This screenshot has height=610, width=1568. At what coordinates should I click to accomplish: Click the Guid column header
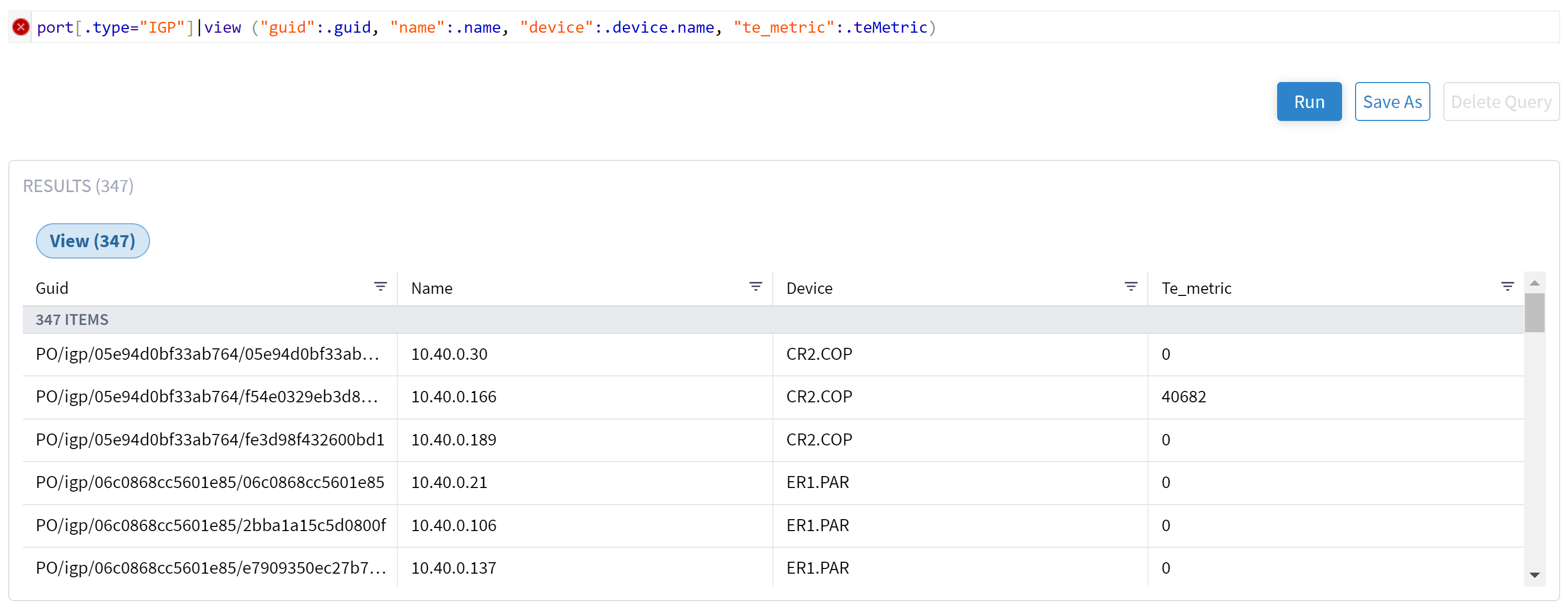tap(52, 288)
